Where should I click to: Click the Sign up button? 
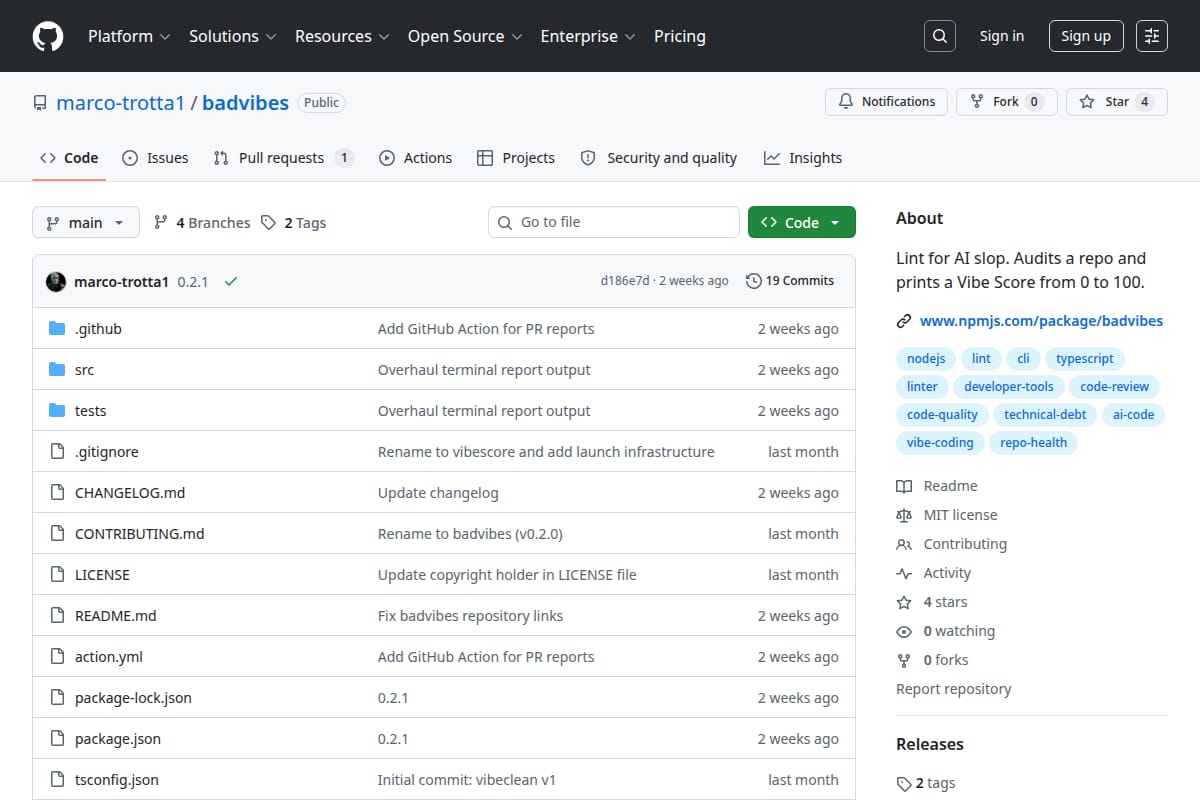pos(1086,36)
